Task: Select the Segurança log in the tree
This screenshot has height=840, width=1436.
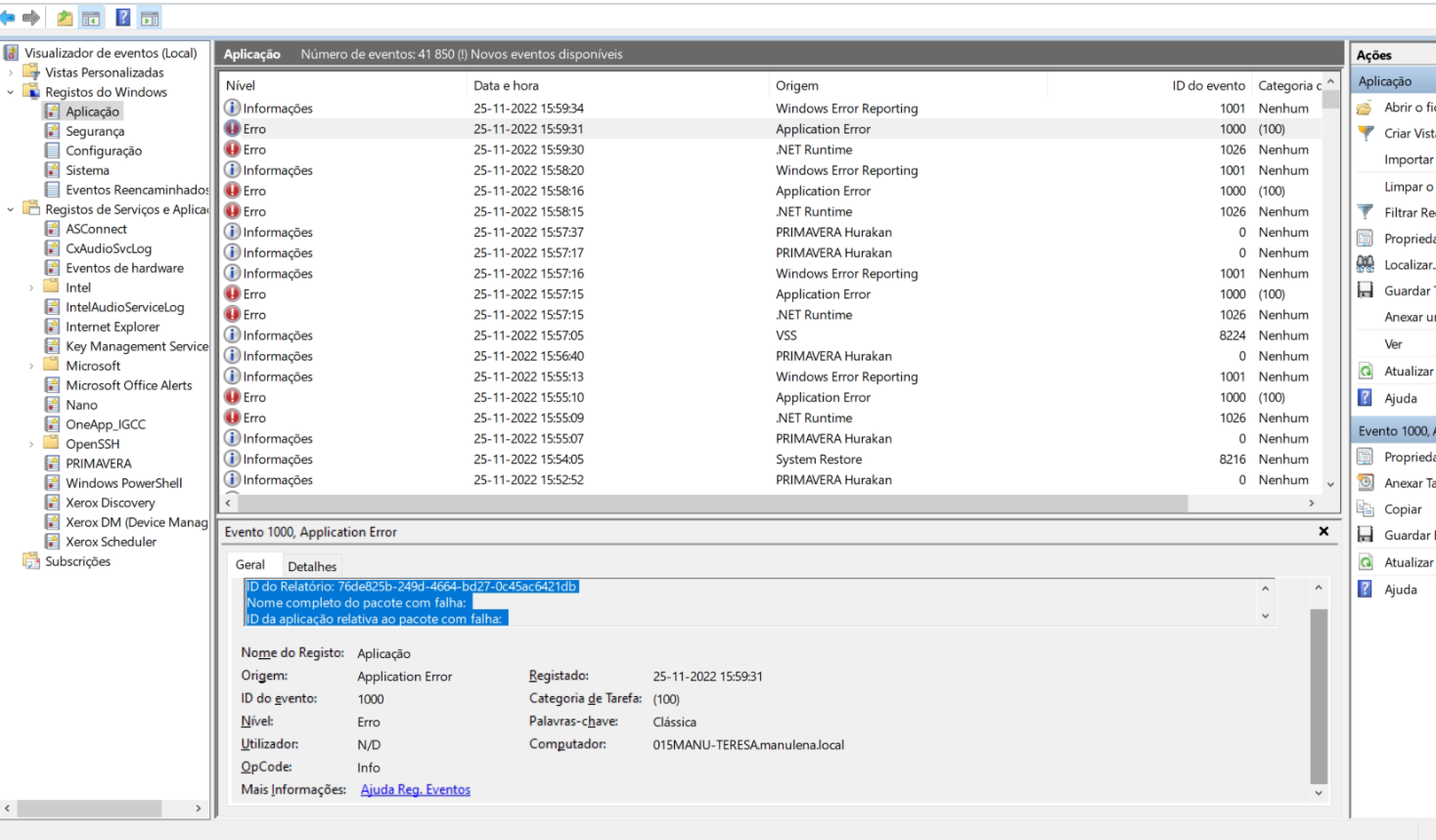Action: click(x=94, y=131)
